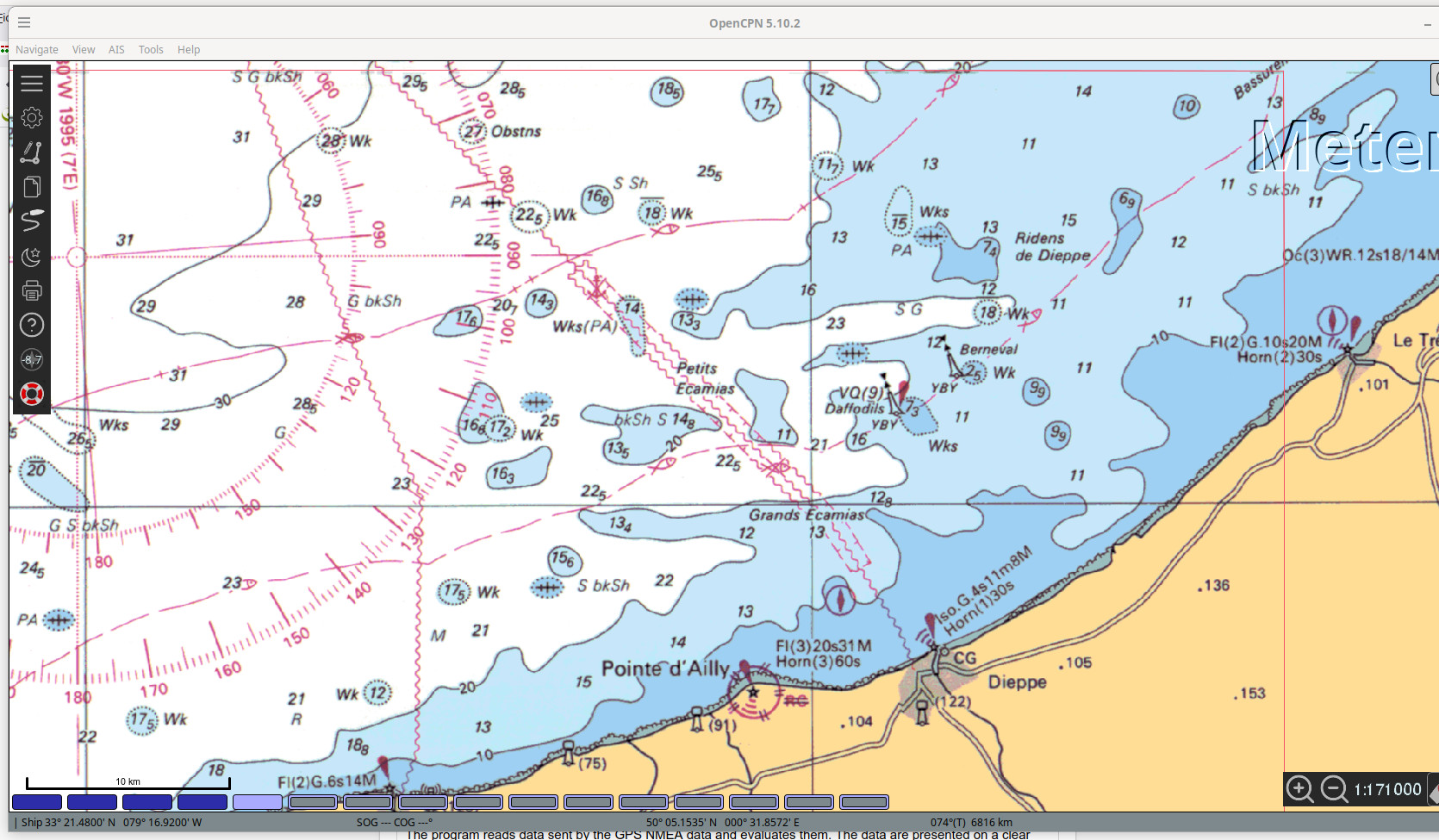1439x840 pixels.
Task: Click the 1:171000 chart scale readout
Action: 1387,789
